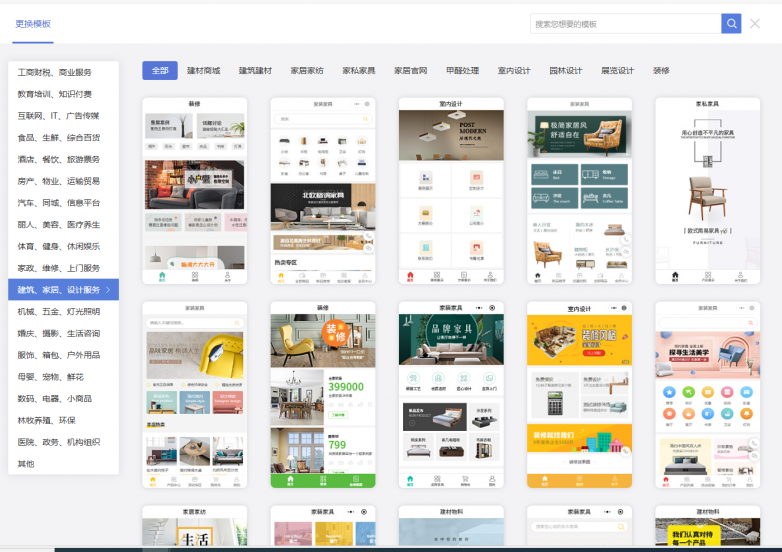Filter templates by 建材商城

203,70
